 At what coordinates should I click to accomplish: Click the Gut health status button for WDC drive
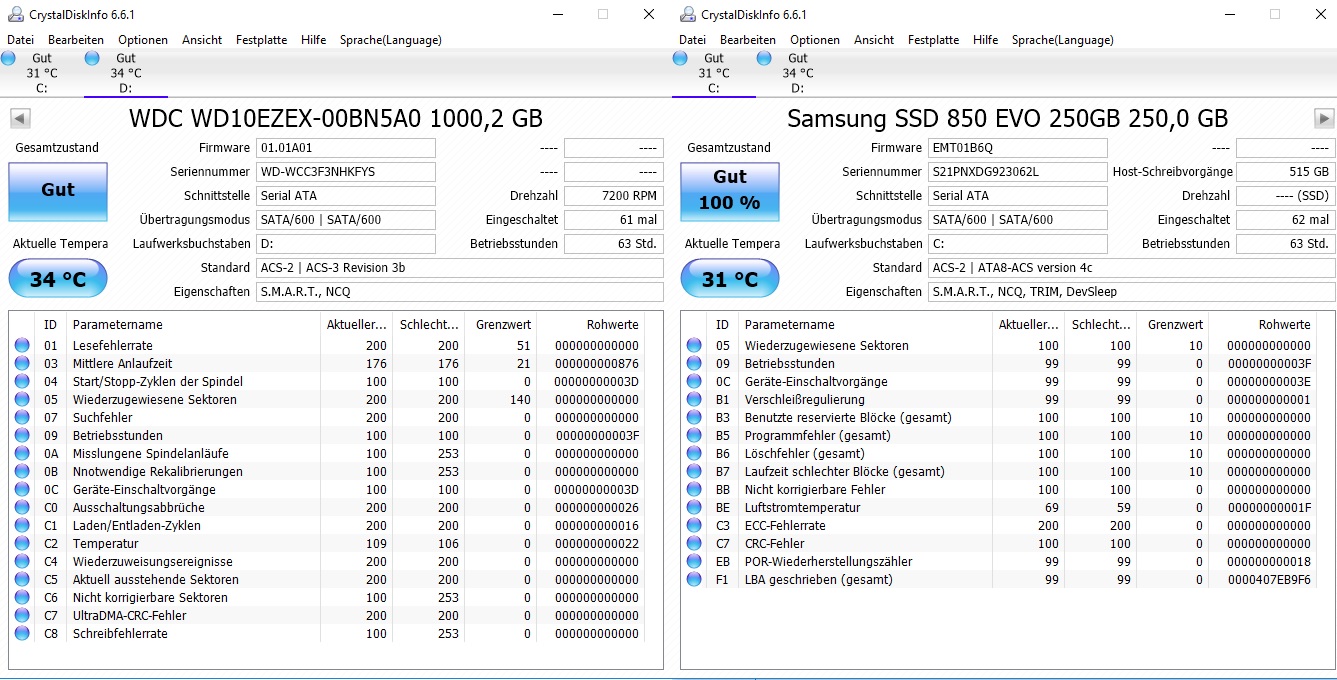coord(58,191)
